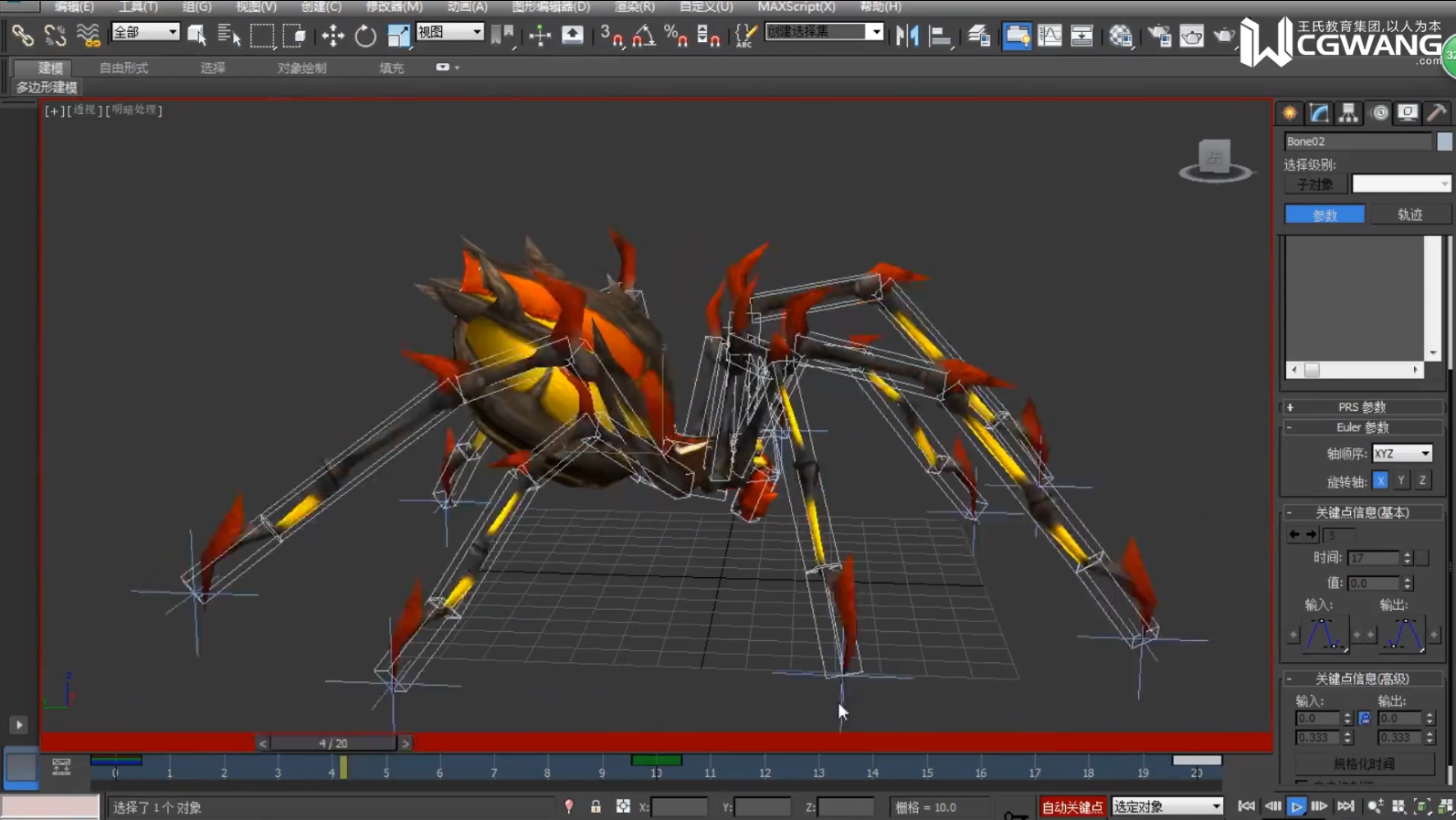The width and height of the screenshot is (1456, 820).
Task: Open the Display command panel tab
Action: [x=1408, y=112]
